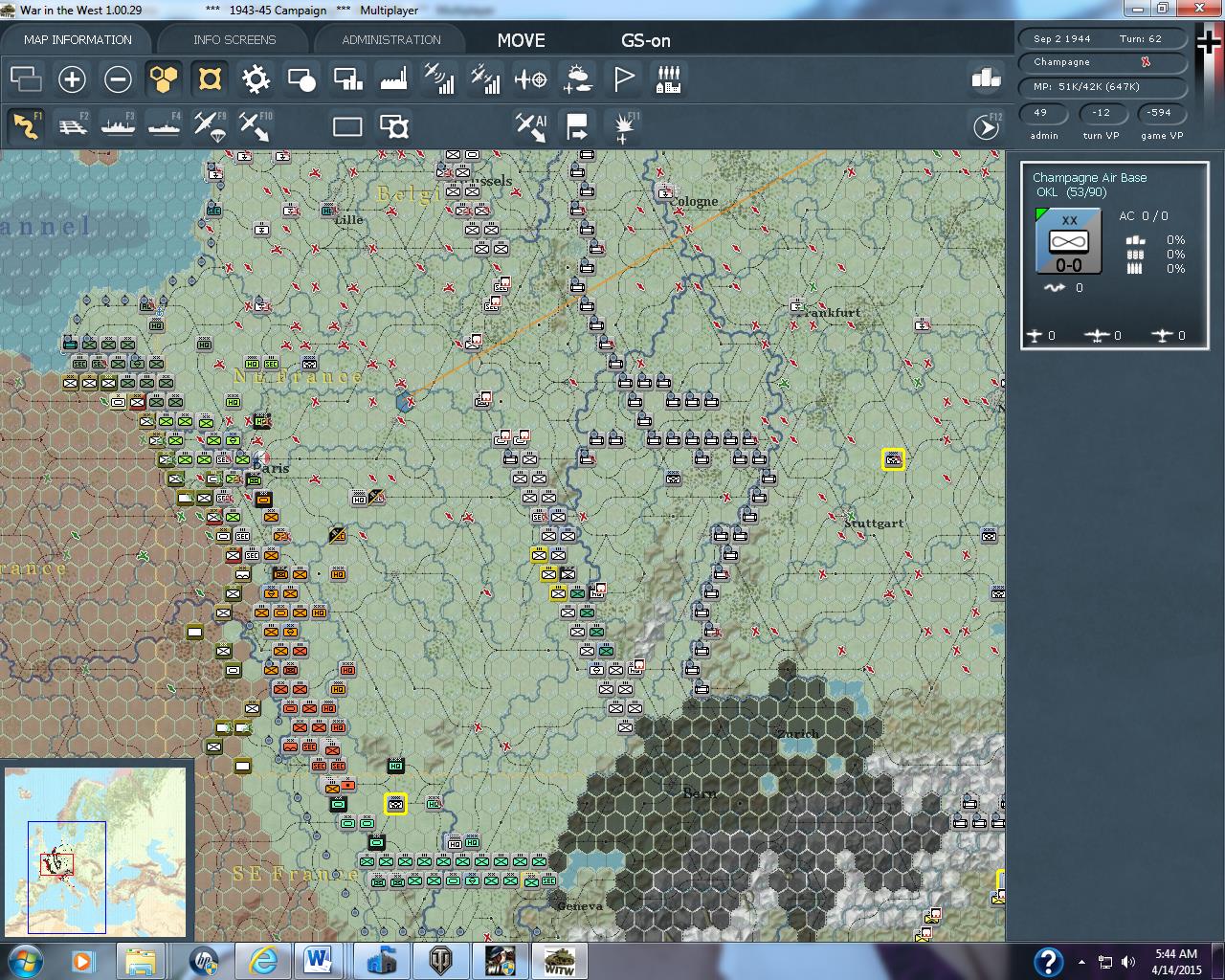Screen dimensions: 1225x980
Task: Click the game VP value -594
Action: click(1160, 113)
